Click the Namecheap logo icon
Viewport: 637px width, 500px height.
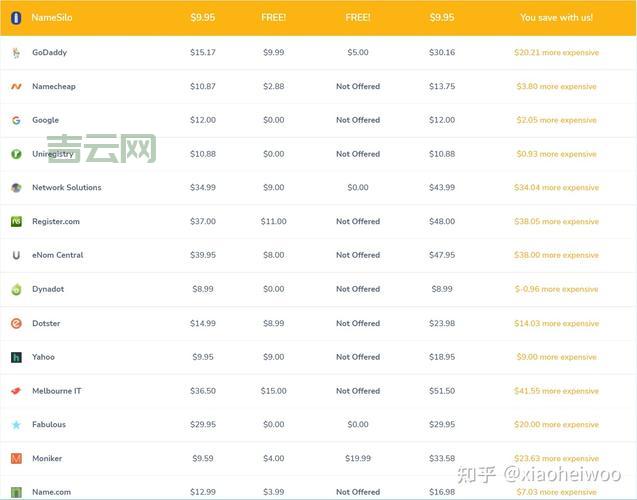16,87
